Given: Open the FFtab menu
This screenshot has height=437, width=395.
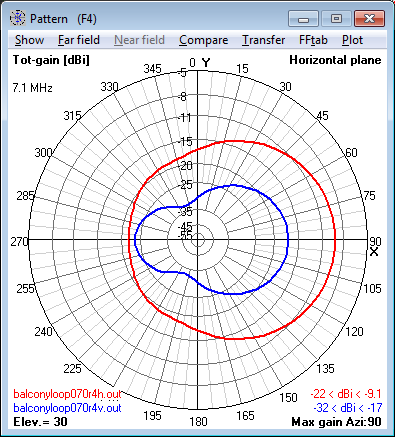Looking at the screenshot, I should tap(313, 40).
